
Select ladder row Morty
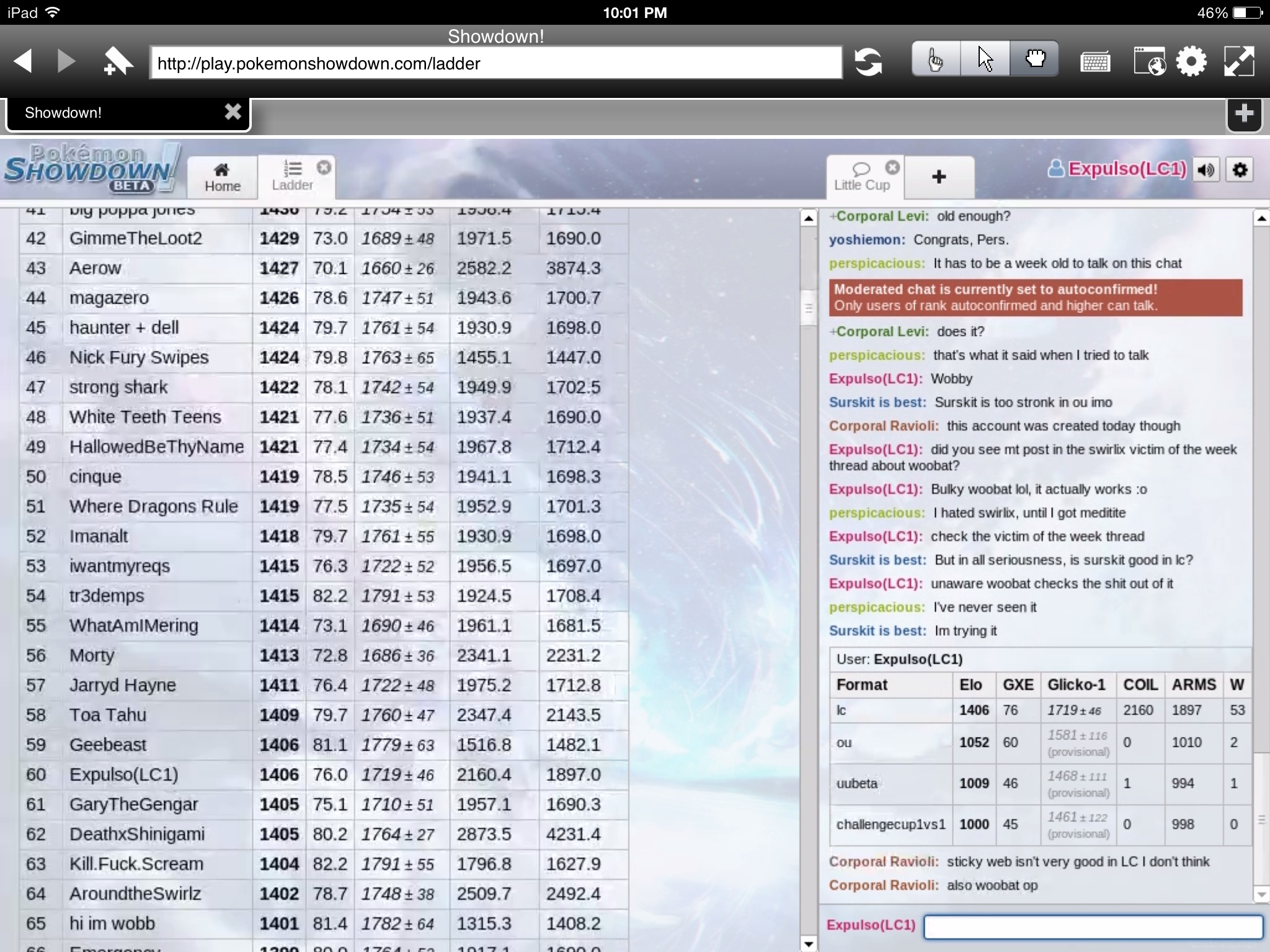pyautogui.click(x=324, y=655)
